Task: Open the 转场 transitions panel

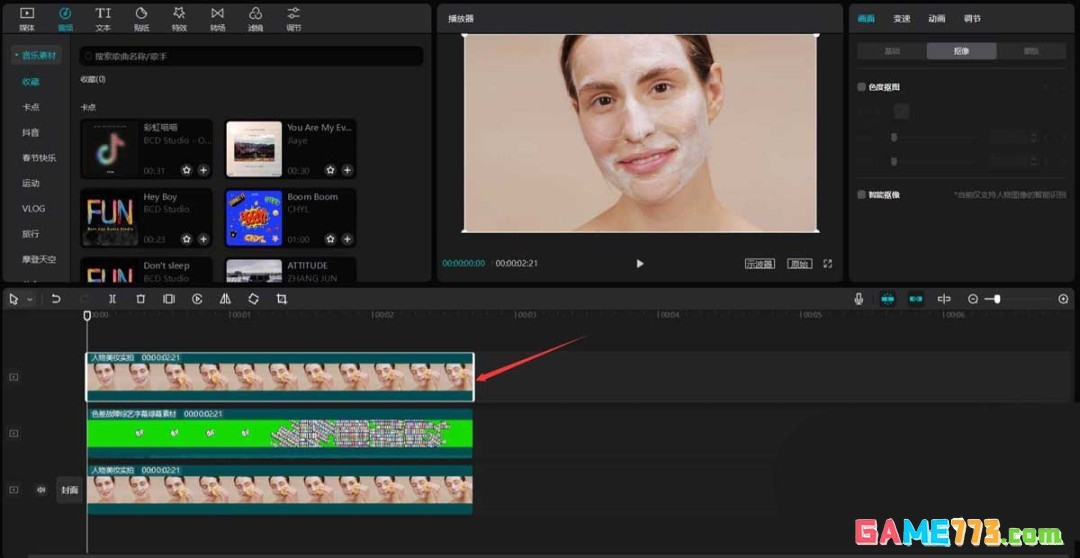Action: point(217,18)
